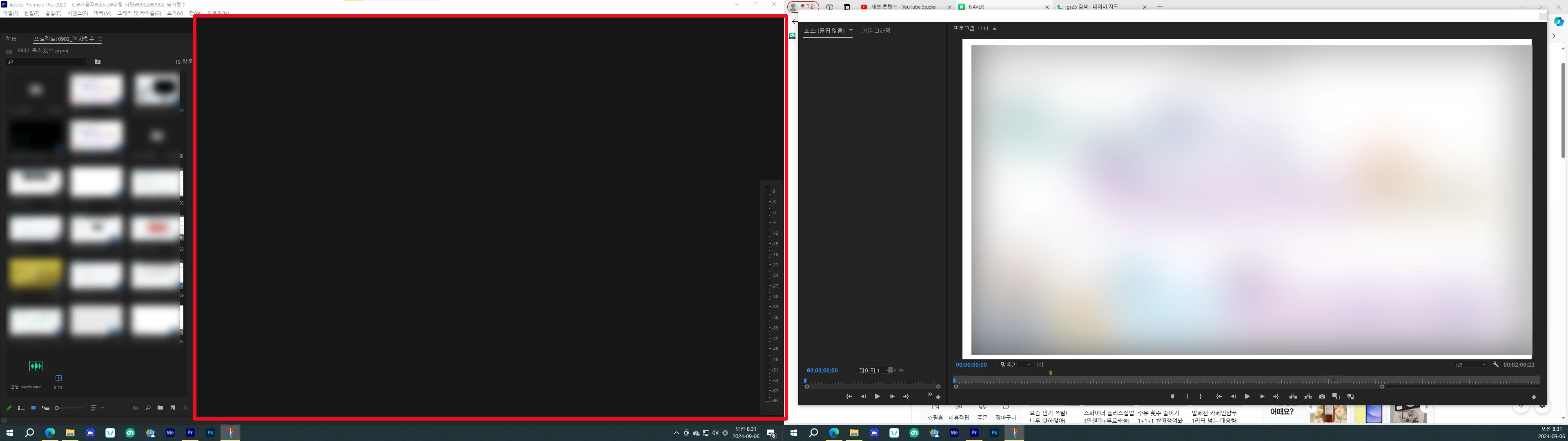Click the 00;00;00;00 Program timecode
1568x441 pixels.
coord(971,365)
